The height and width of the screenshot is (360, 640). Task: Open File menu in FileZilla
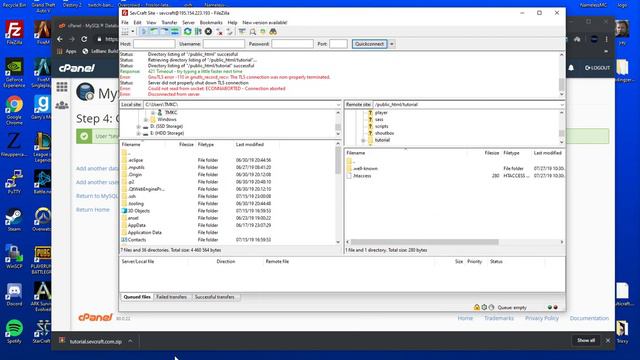125,22
